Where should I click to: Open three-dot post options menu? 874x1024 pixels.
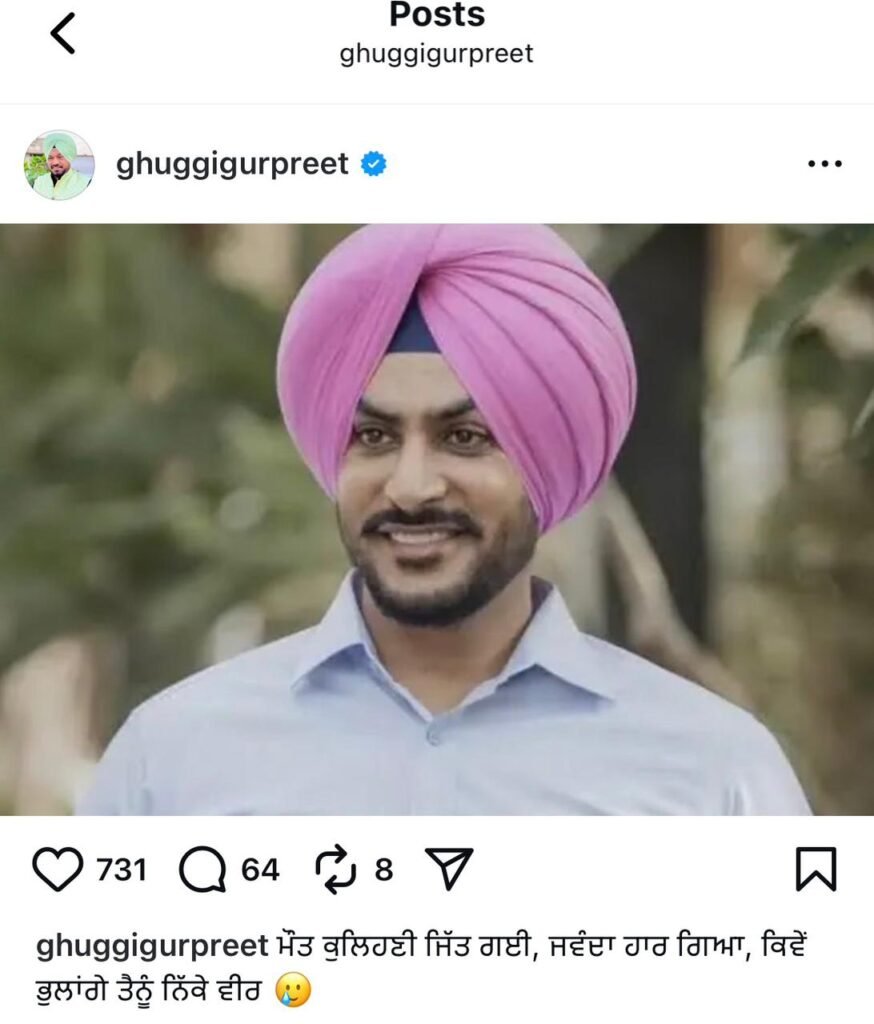[x=824, y=164]
